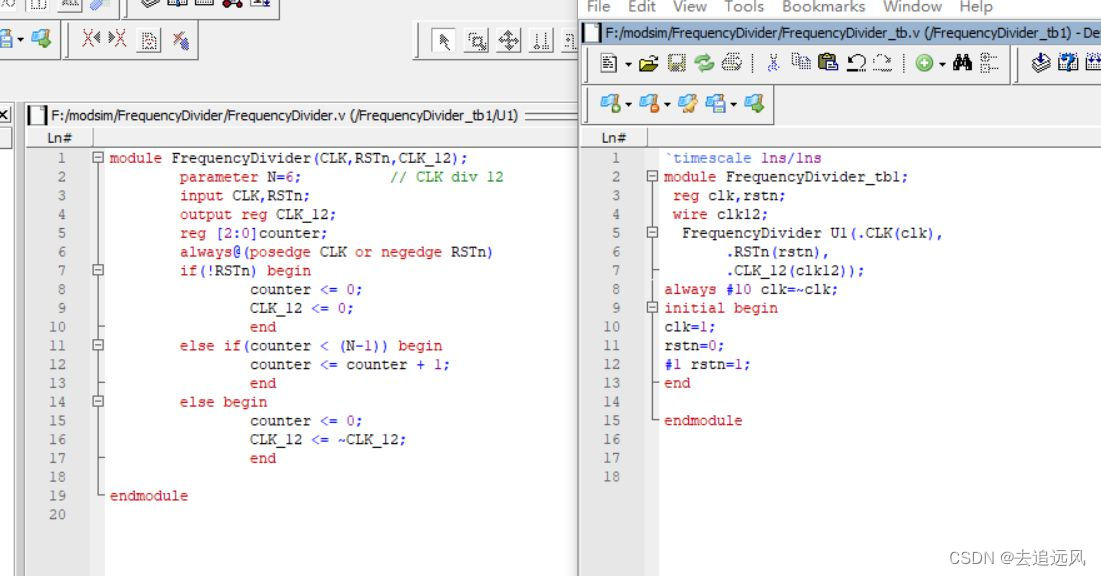Open dropdown arrow next to New file icon

click(x=628, y=65)
